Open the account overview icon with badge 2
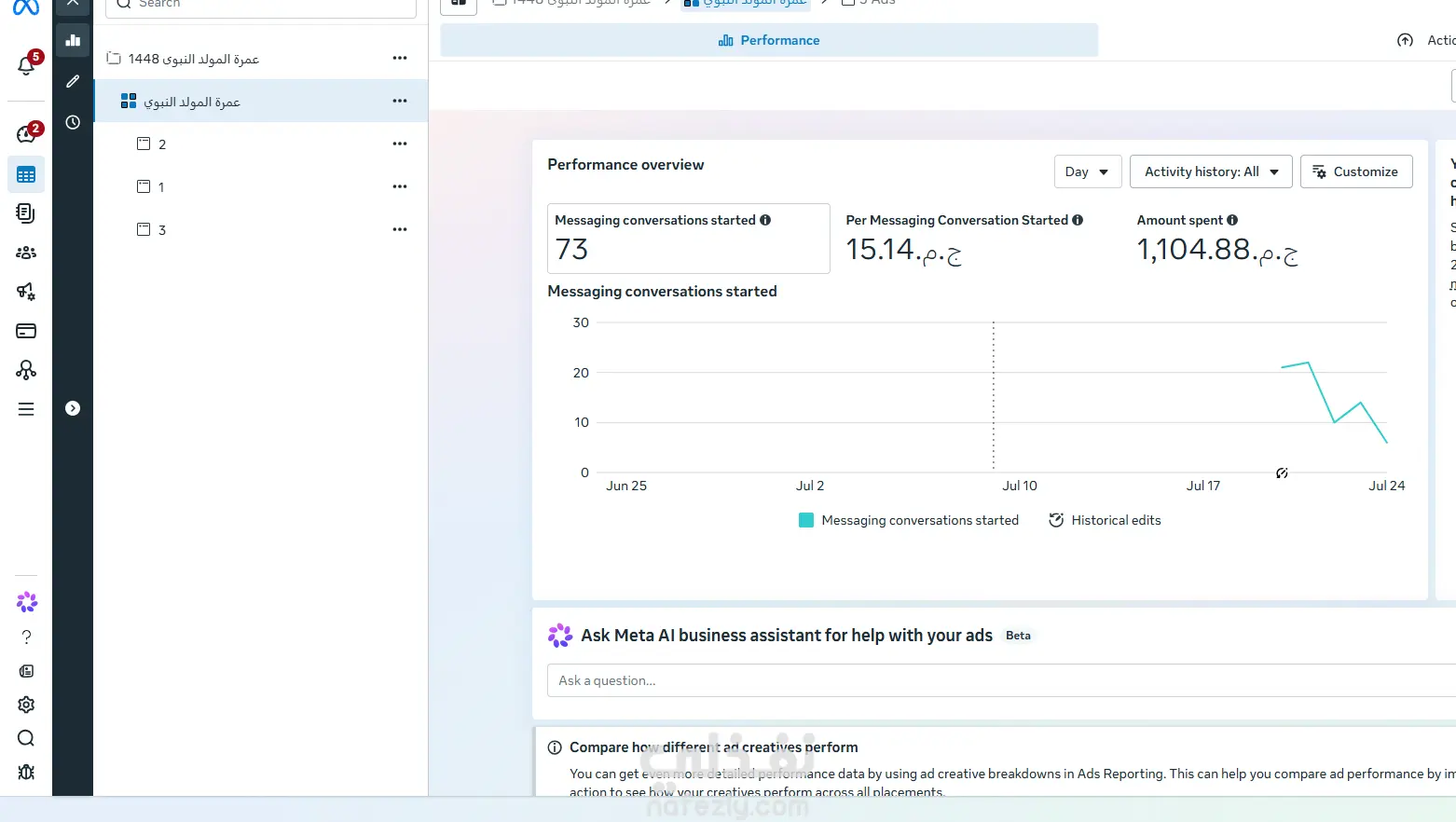This screenshot has height=822, width=1456. 26,134
